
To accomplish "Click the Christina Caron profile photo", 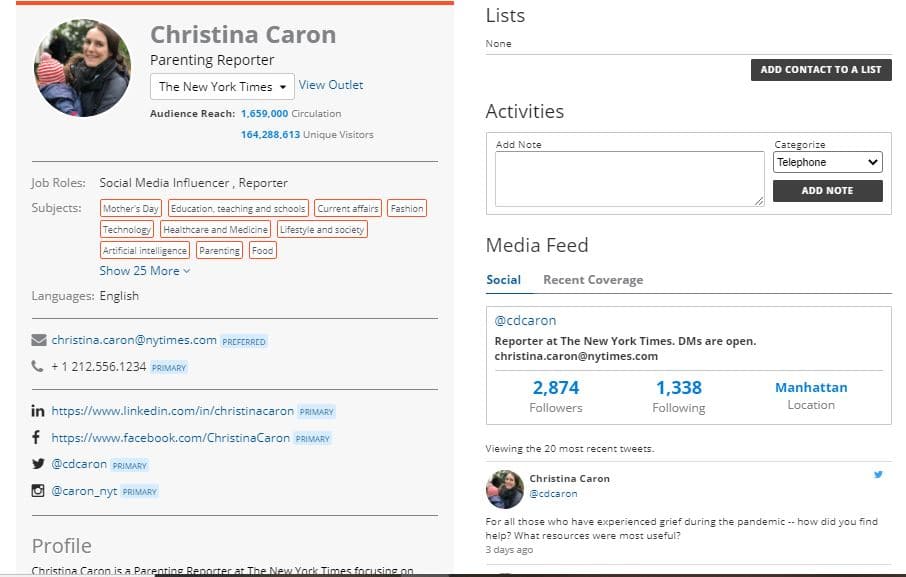I will click(x=82, y=68).
